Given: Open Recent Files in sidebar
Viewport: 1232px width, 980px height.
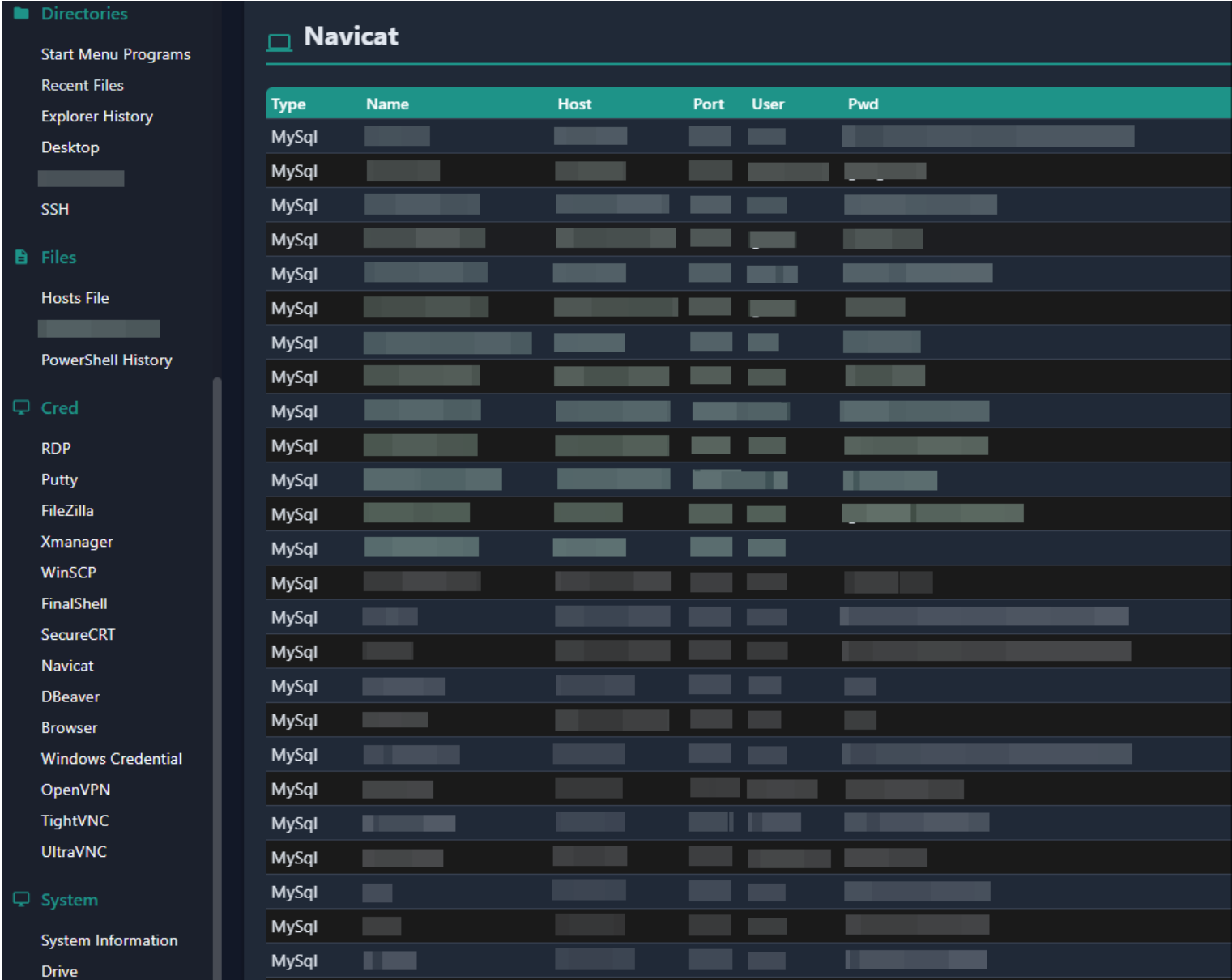Looking at the screenshot, I should (x=83, y=85).
